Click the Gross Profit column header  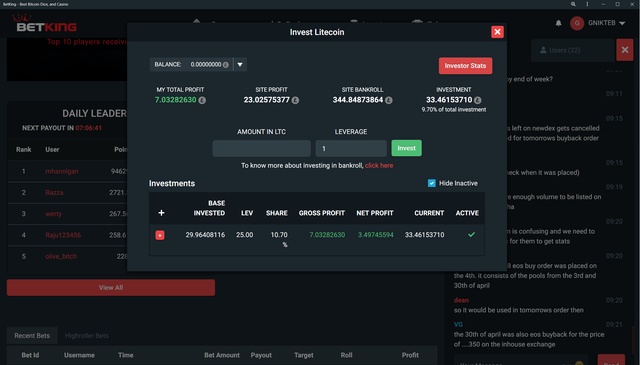point(322,213)
